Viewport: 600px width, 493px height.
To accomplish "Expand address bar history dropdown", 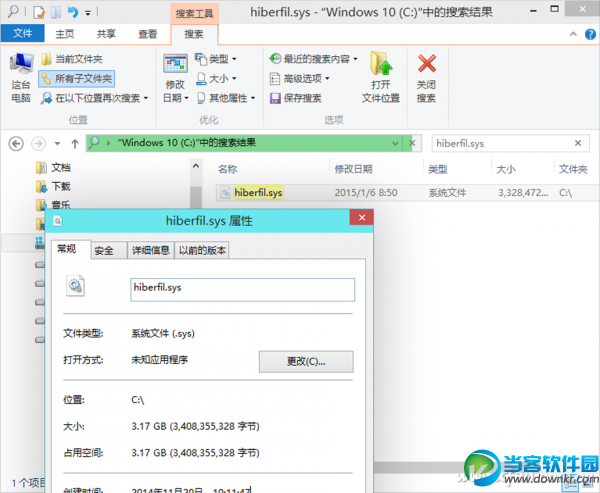I will [x=395, y=144].
